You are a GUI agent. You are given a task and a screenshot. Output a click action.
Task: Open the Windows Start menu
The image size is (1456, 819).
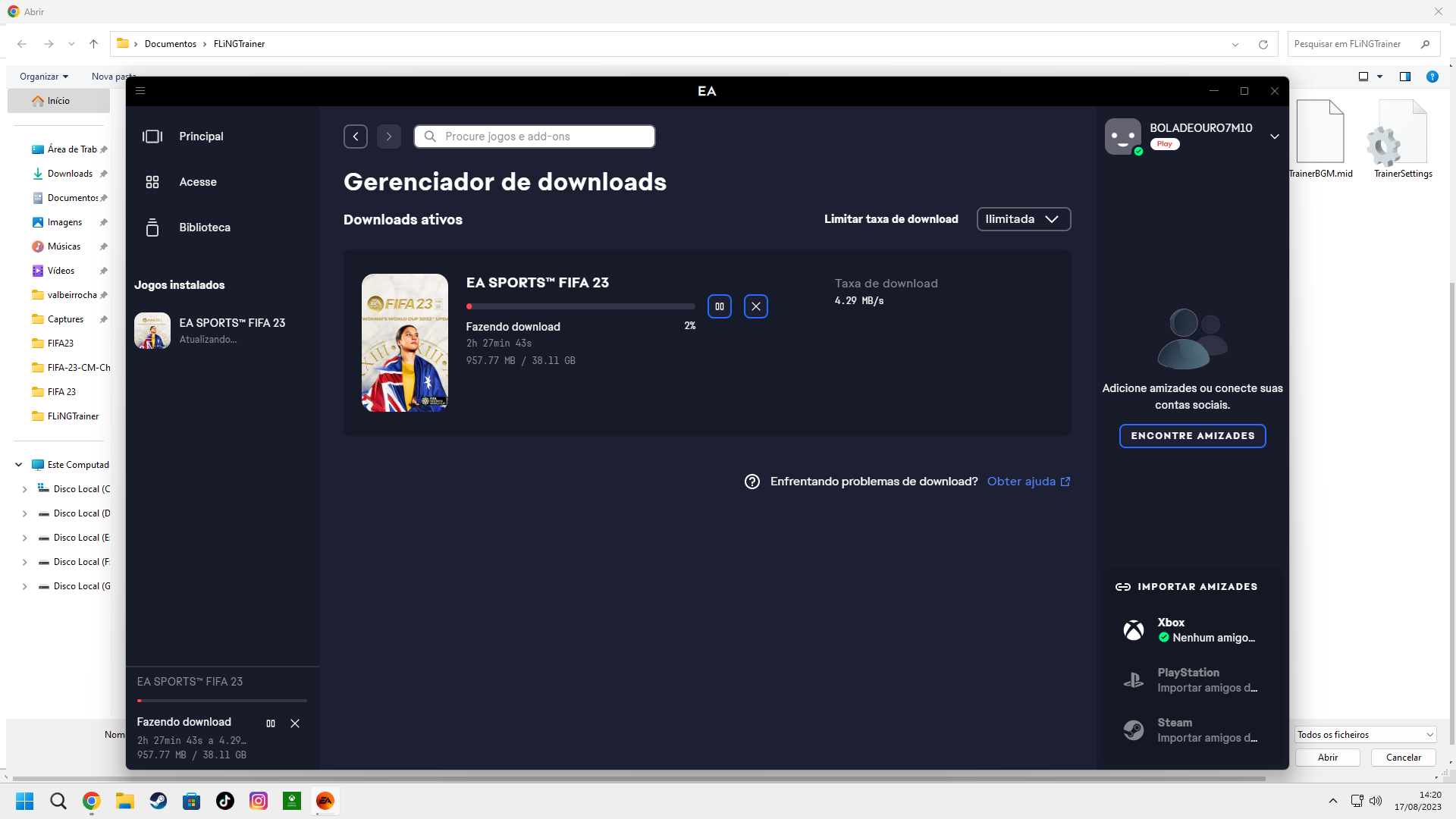(25, 801)
